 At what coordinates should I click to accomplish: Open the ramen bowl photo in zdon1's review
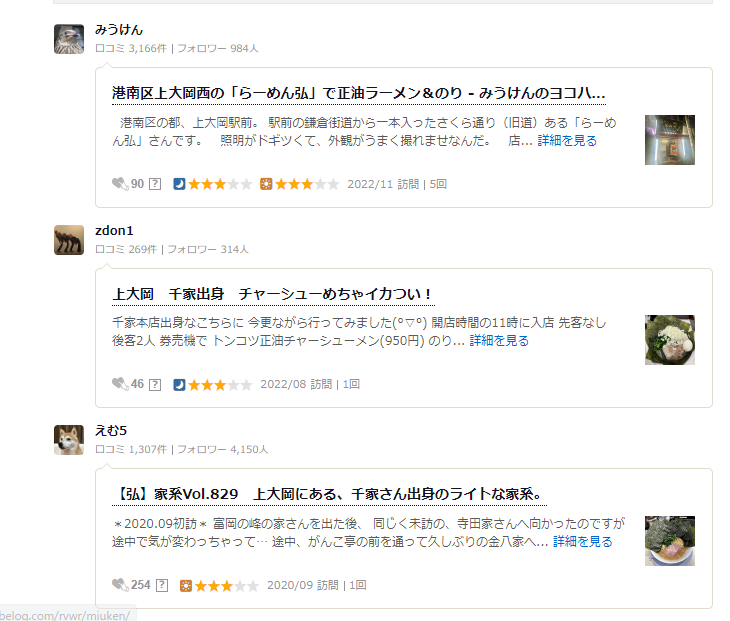coord(669,340)
